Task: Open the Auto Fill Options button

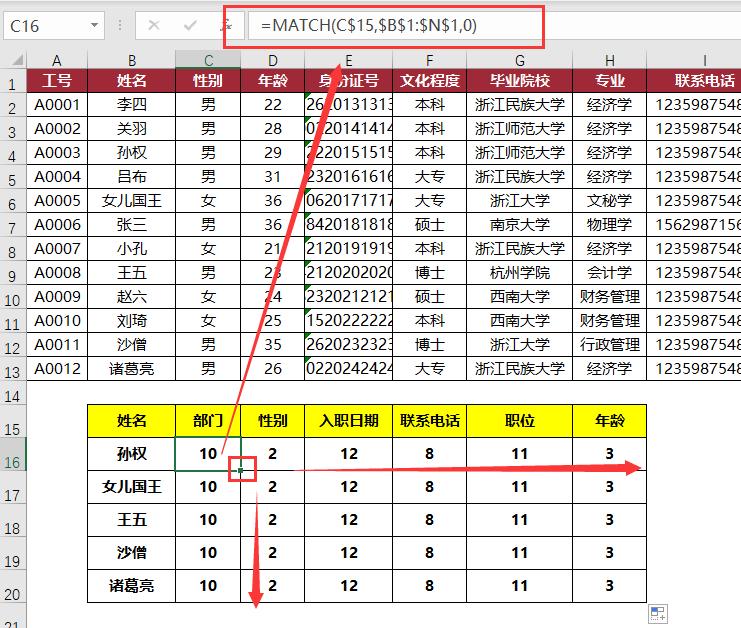Action: [x=657, y=614]
